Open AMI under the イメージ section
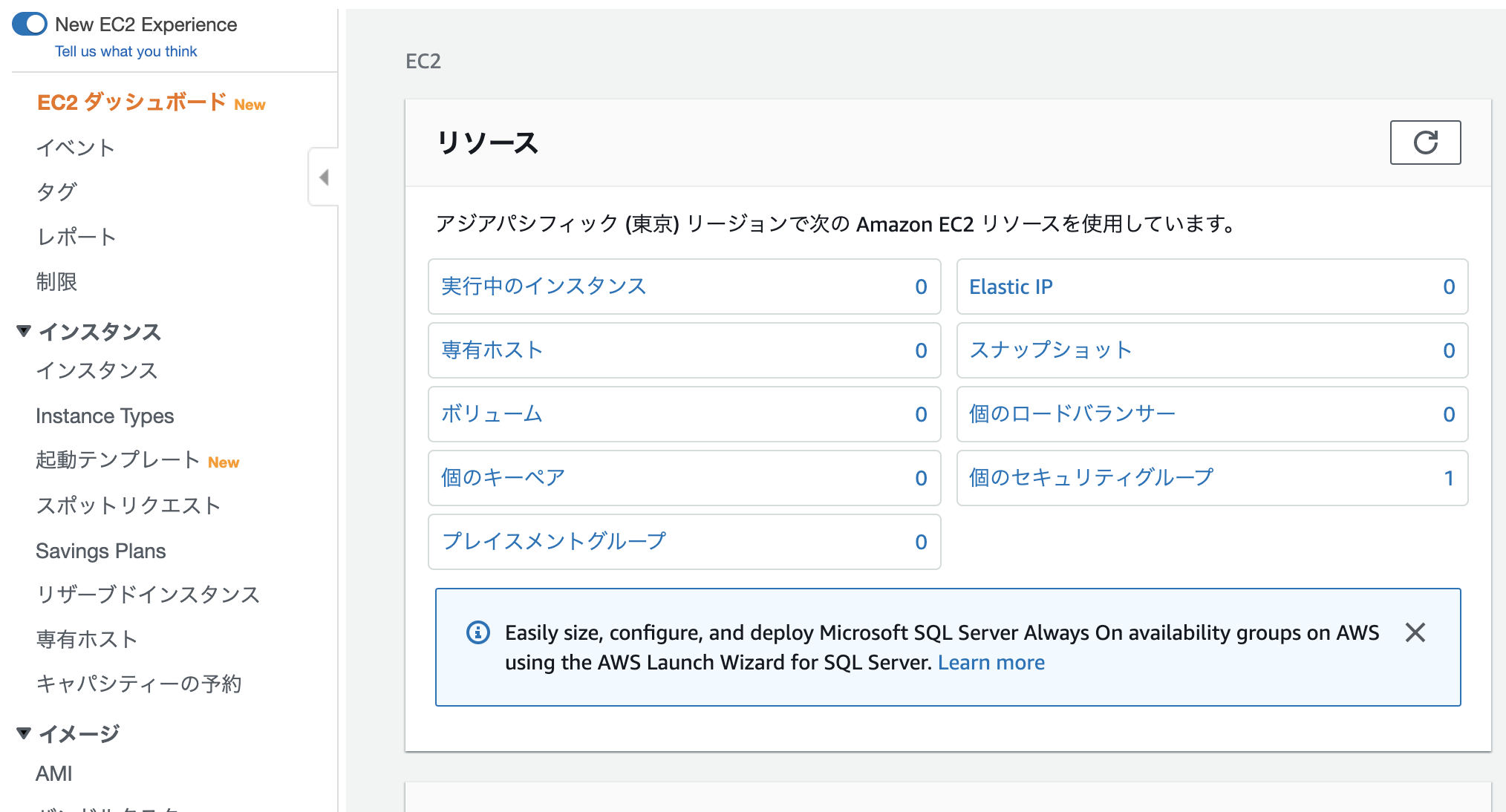The width and height of the screenshot is (1506, 812). [x=54, y=773]
